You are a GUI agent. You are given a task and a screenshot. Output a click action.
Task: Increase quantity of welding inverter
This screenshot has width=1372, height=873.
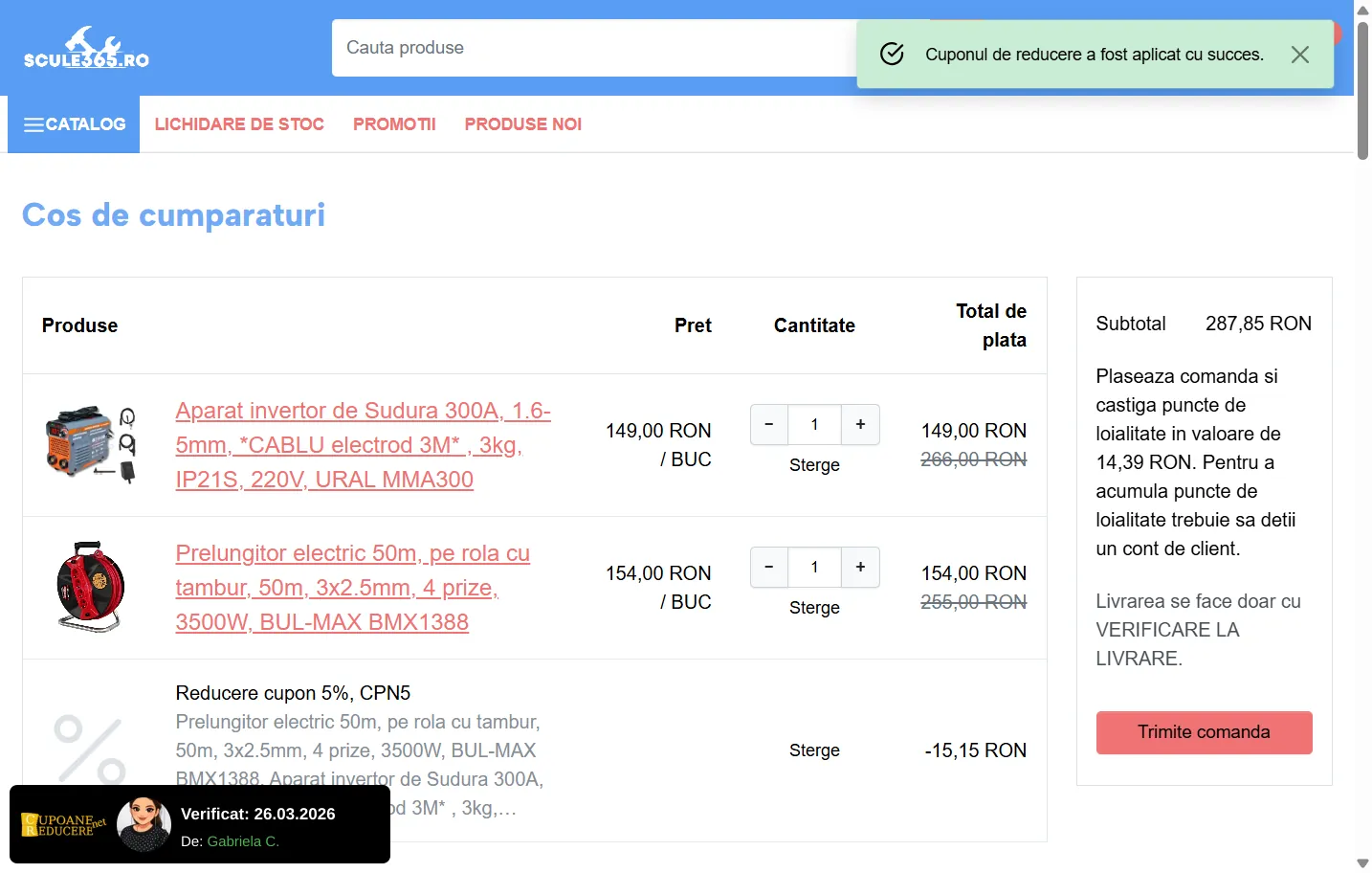860,424
